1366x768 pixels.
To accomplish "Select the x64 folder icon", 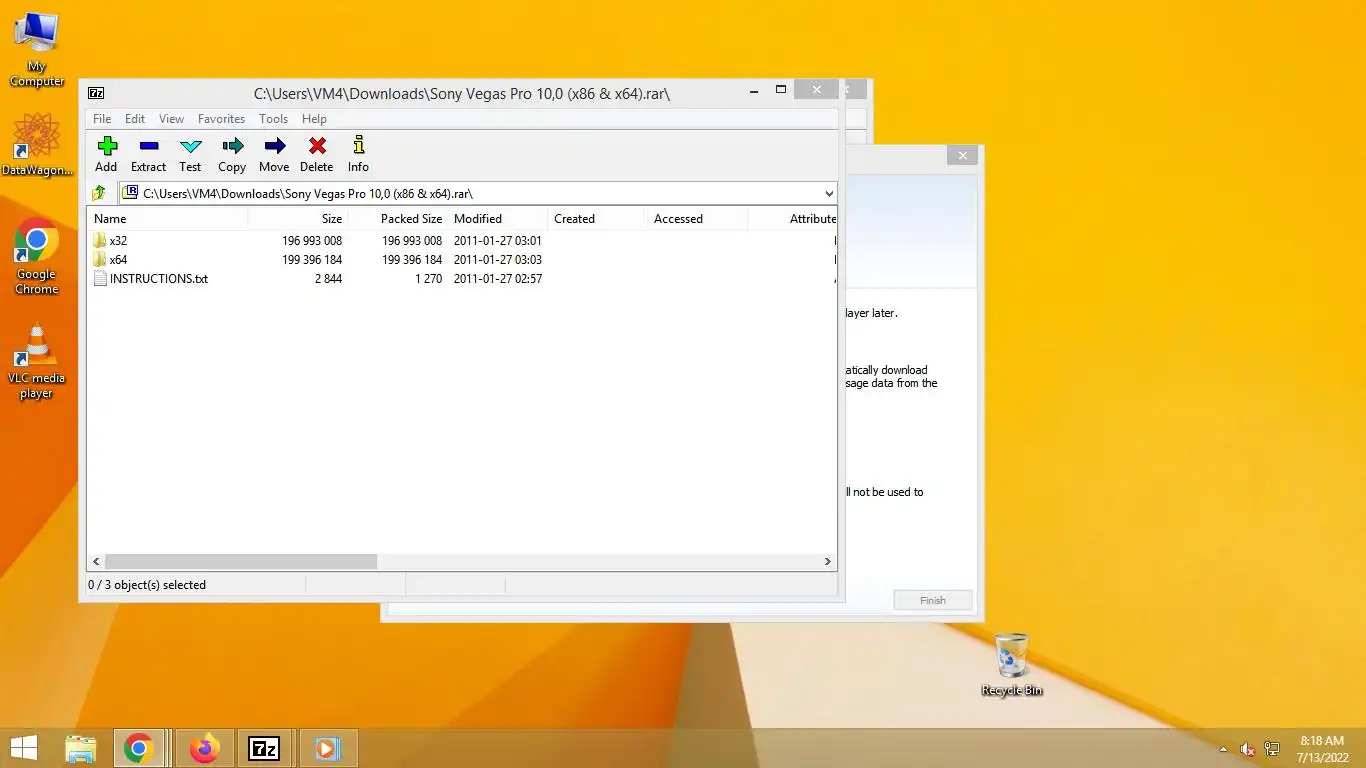I will (x=99, y=259).
